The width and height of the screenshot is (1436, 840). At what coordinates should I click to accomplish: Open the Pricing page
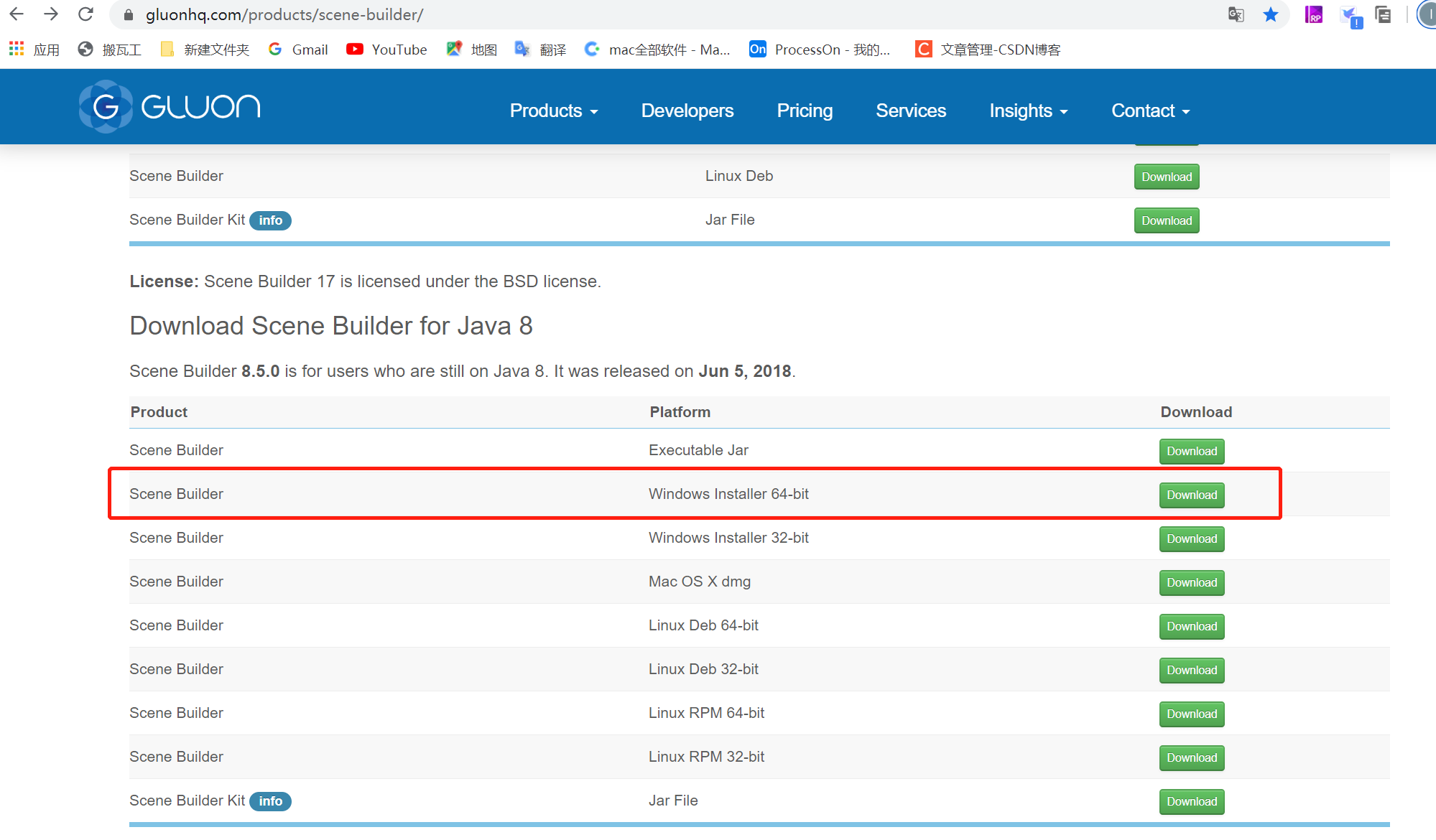[x=805, y=111]
